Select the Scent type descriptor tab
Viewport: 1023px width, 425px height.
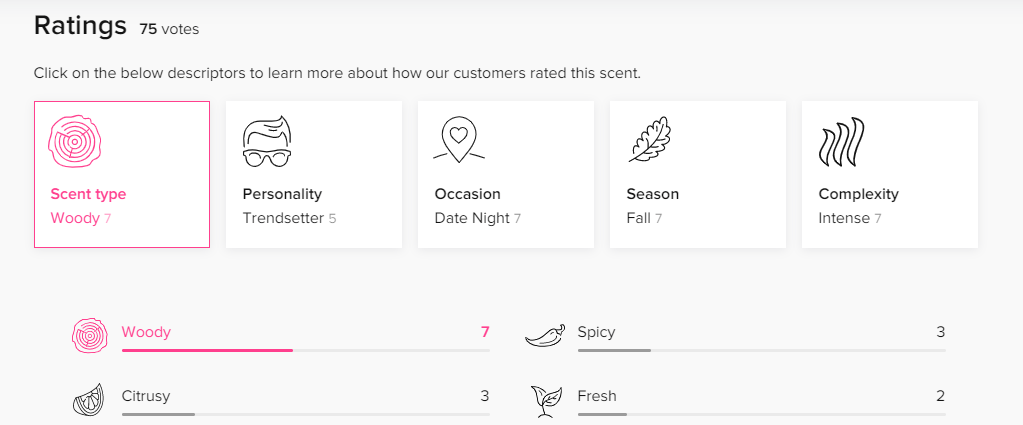pyautogui.click(x=122, y=174)
